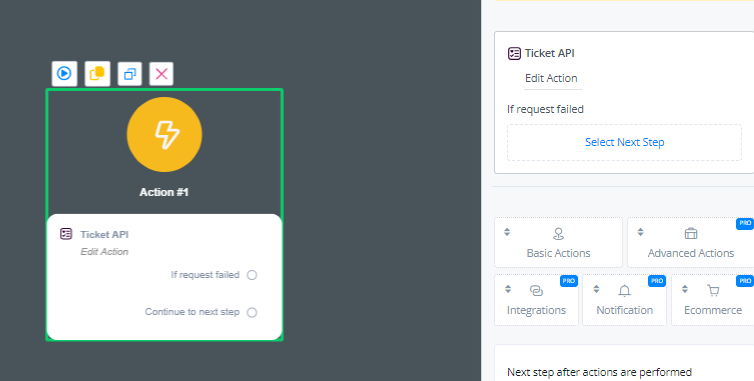754x381 pixels.
Task: Click the PRO badge on Advanced Actions
Action: pos(745,223)
